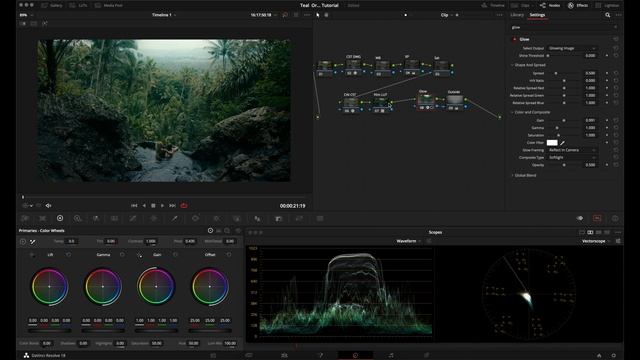This screenshot has width=640, height=360.
Task: Pick white point next to Gain label
Action: click(140, 255)
